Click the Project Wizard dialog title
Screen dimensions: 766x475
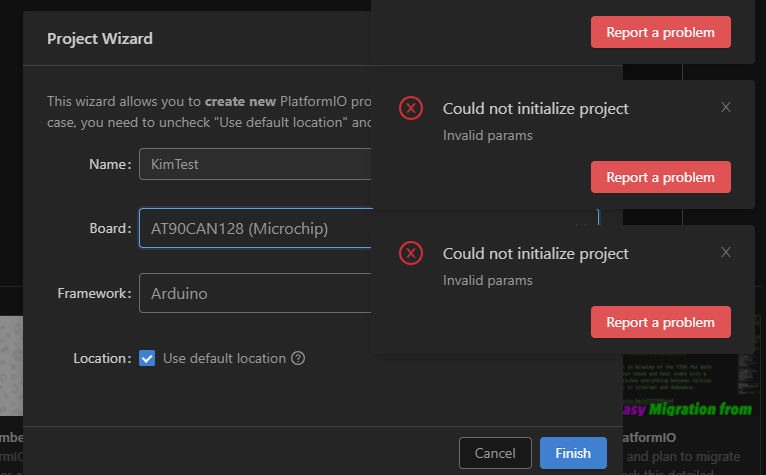click(100, 39)
